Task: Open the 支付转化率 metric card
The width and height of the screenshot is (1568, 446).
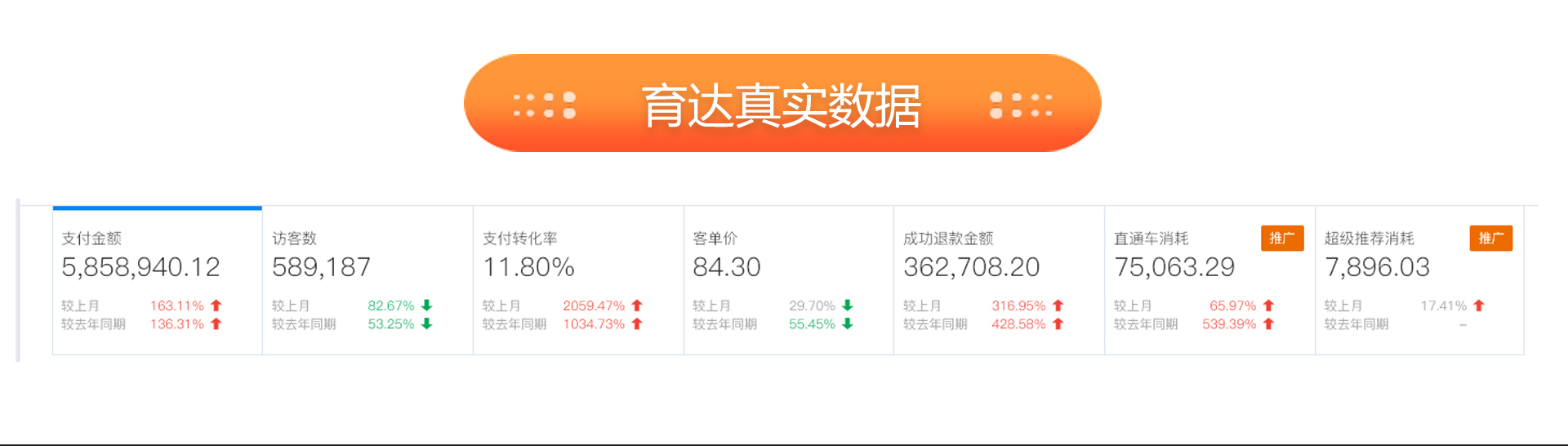Action: (578, 280)
